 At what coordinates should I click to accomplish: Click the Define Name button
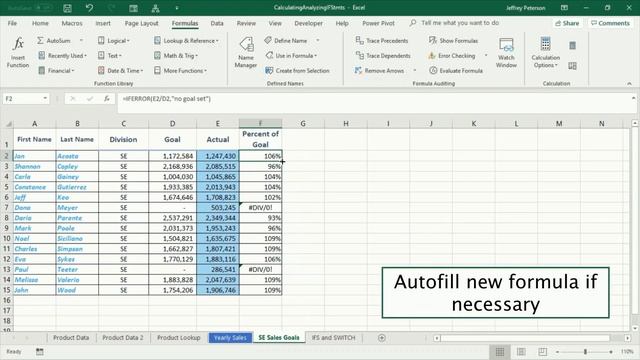point(286,41)
